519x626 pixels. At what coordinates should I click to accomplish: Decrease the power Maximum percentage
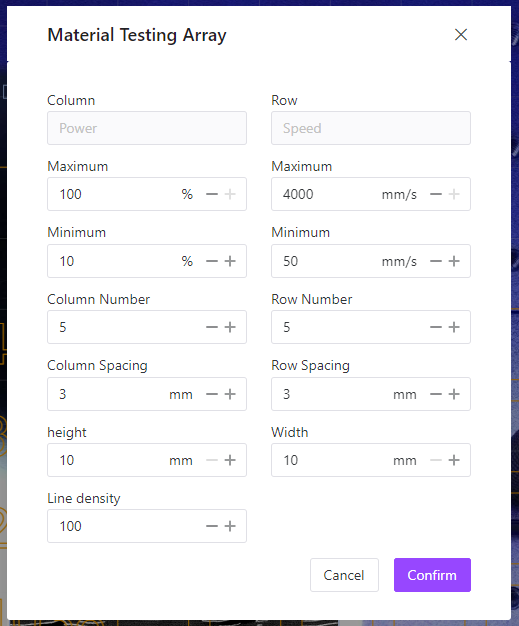(x=212, y=194)
